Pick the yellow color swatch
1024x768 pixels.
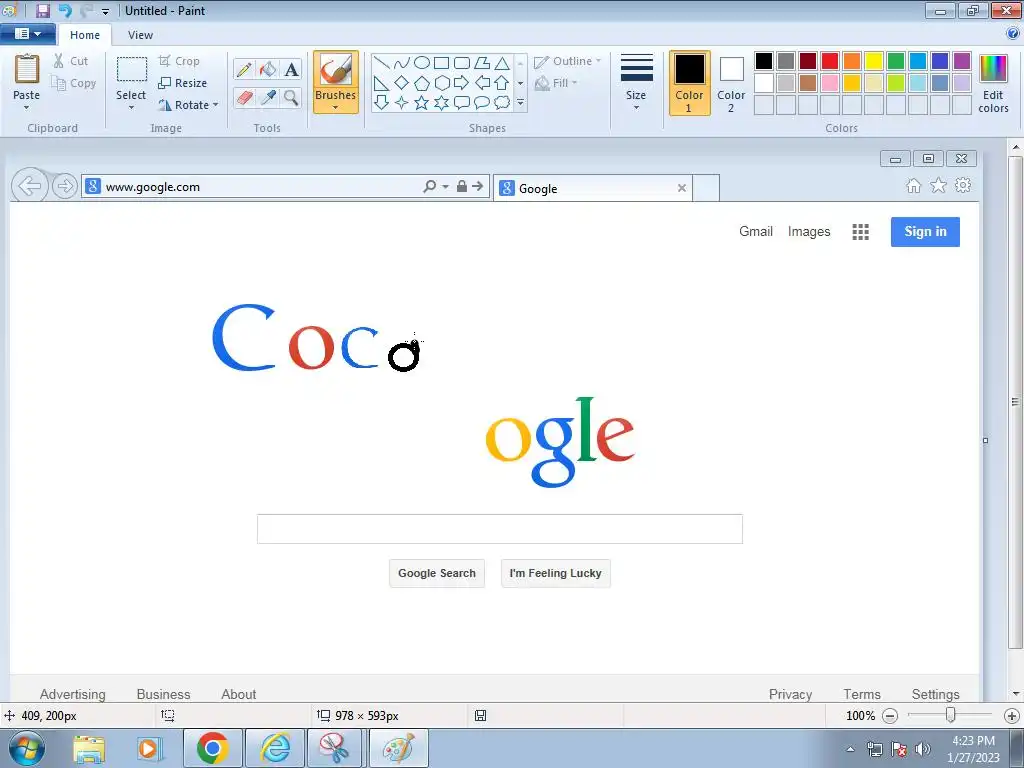[874, 61]
